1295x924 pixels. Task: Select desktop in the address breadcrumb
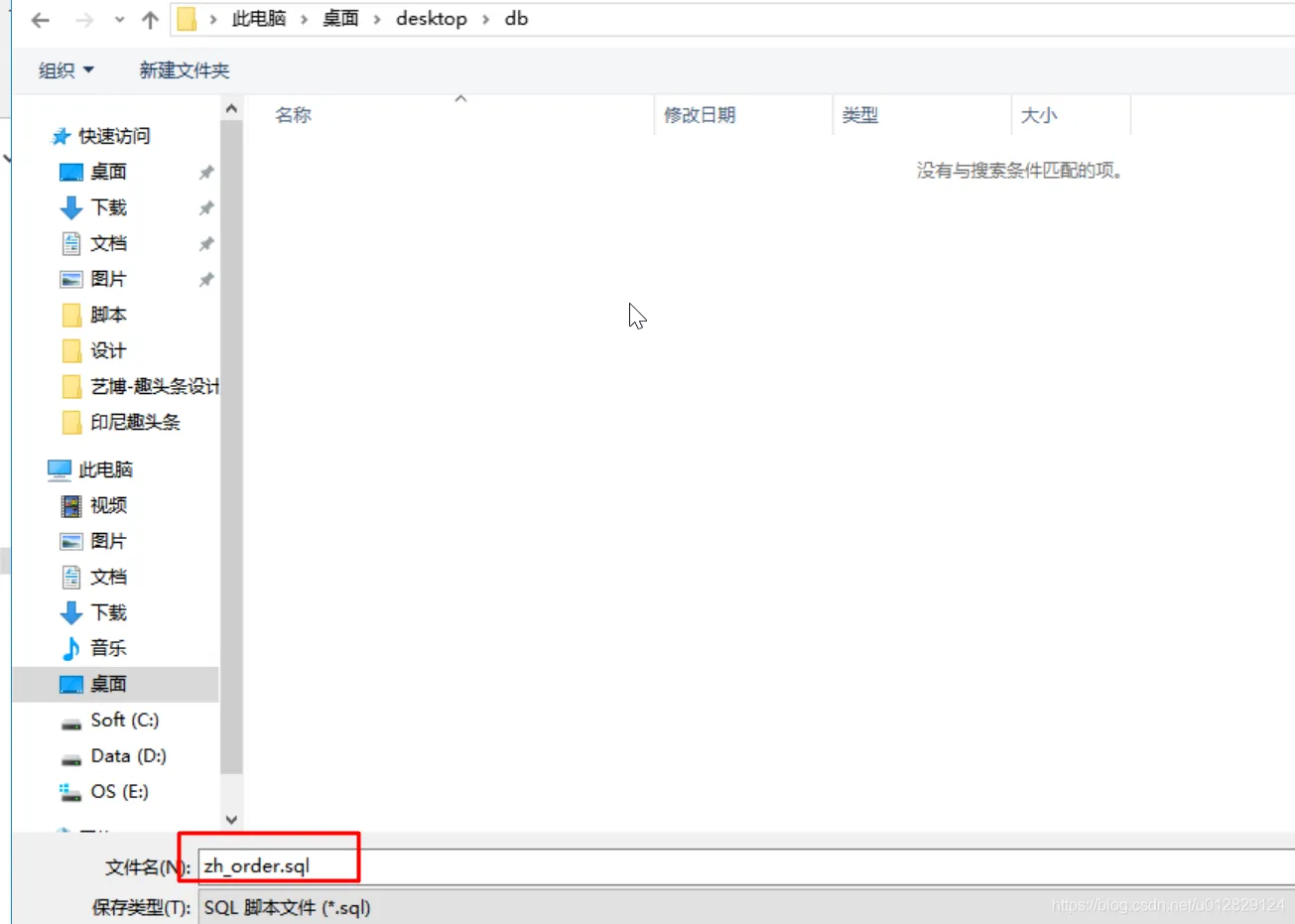[432, 19]
